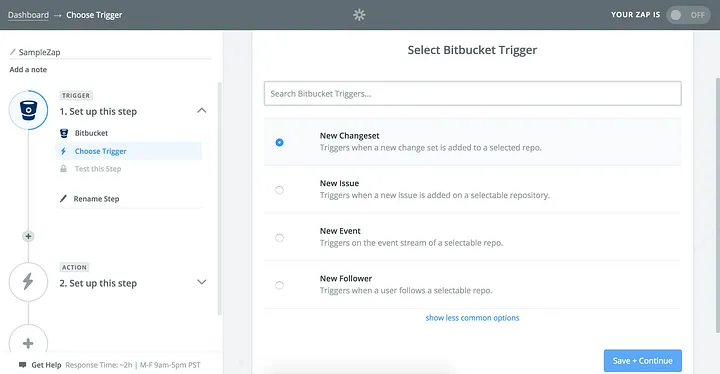Select the New Event radio button

(279, 238)
